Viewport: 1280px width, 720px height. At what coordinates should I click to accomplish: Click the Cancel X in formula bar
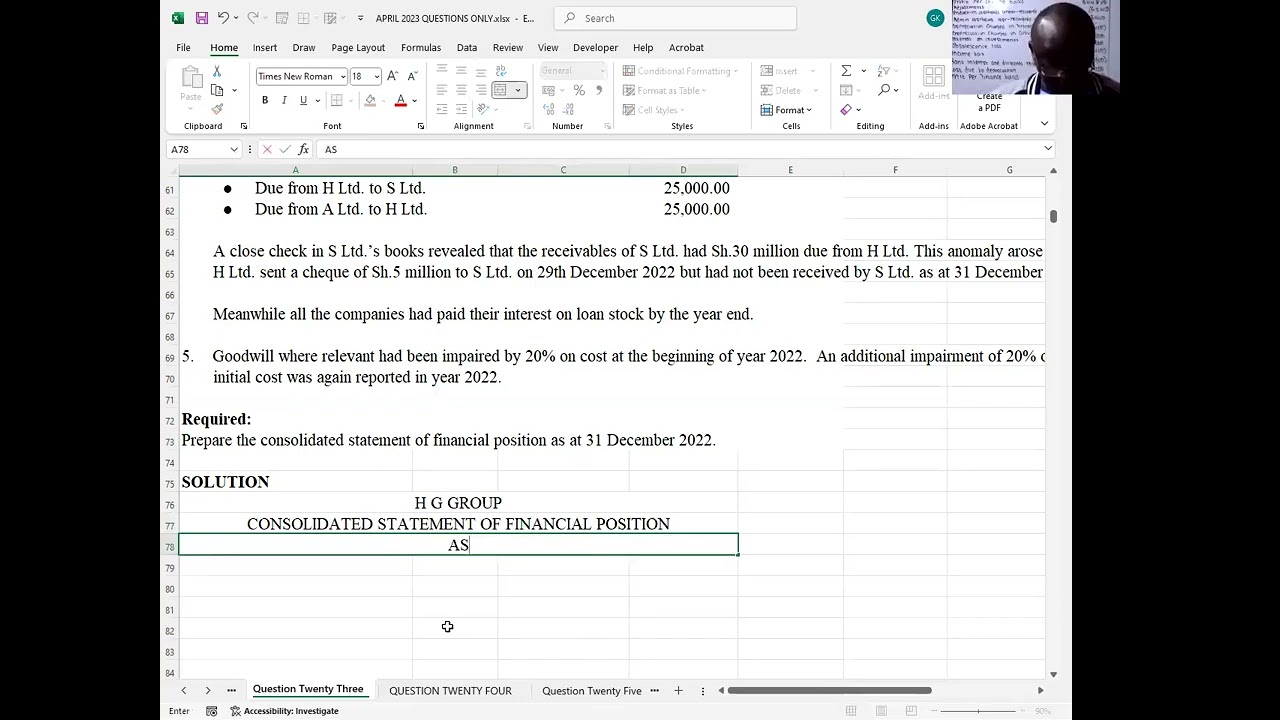pyautogui.click(x=267, y=149)
